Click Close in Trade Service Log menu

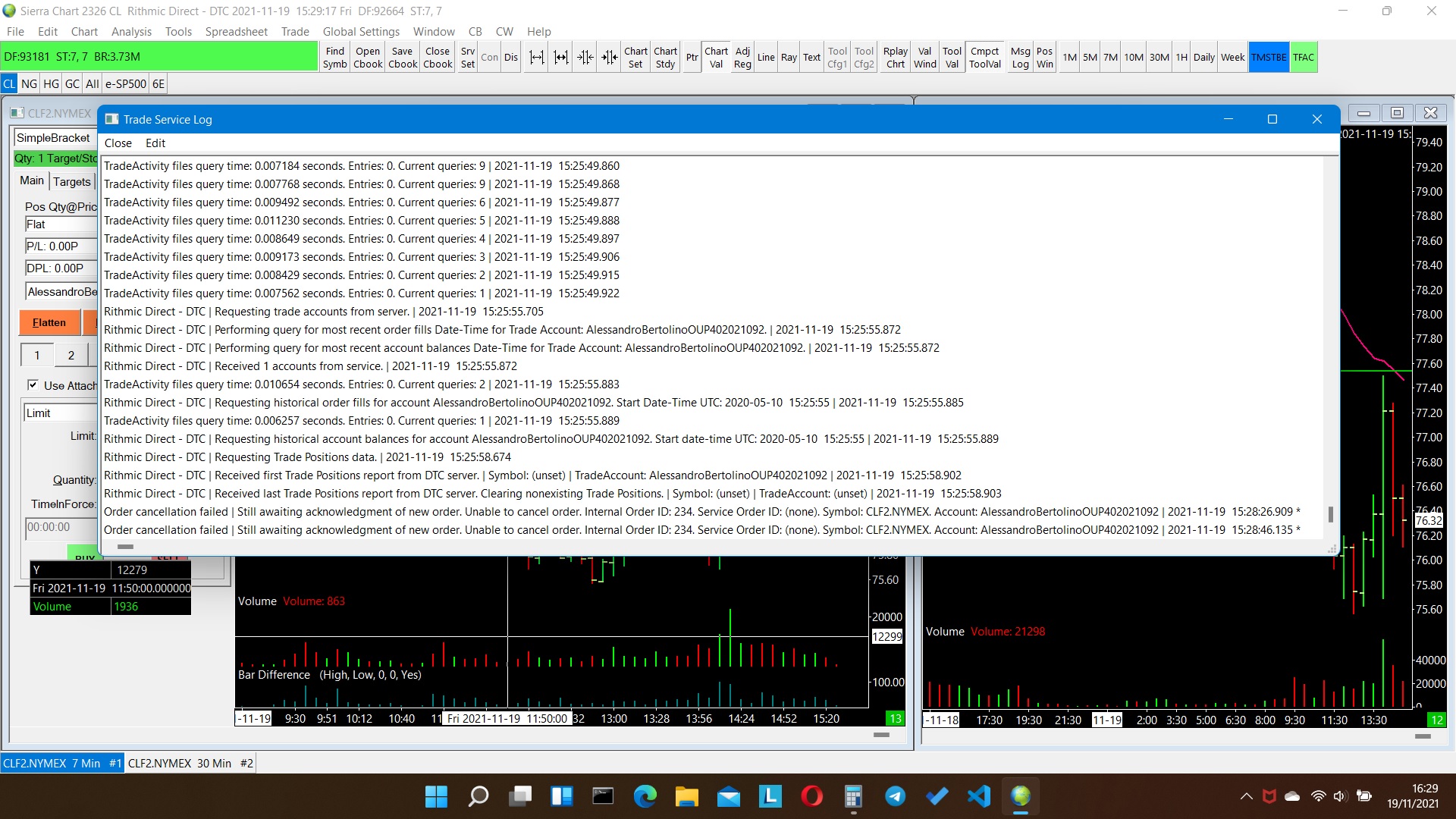coord(118,143)
